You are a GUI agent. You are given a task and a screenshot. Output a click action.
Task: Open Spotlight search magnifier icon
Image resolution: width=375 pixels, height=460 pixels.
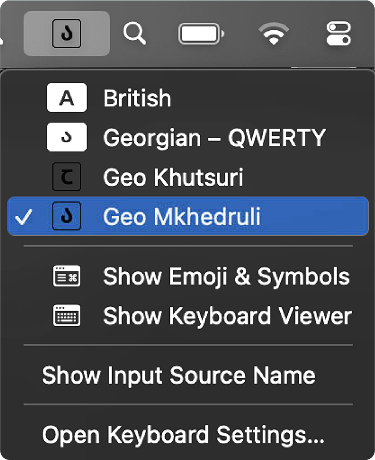click(134, 33)
